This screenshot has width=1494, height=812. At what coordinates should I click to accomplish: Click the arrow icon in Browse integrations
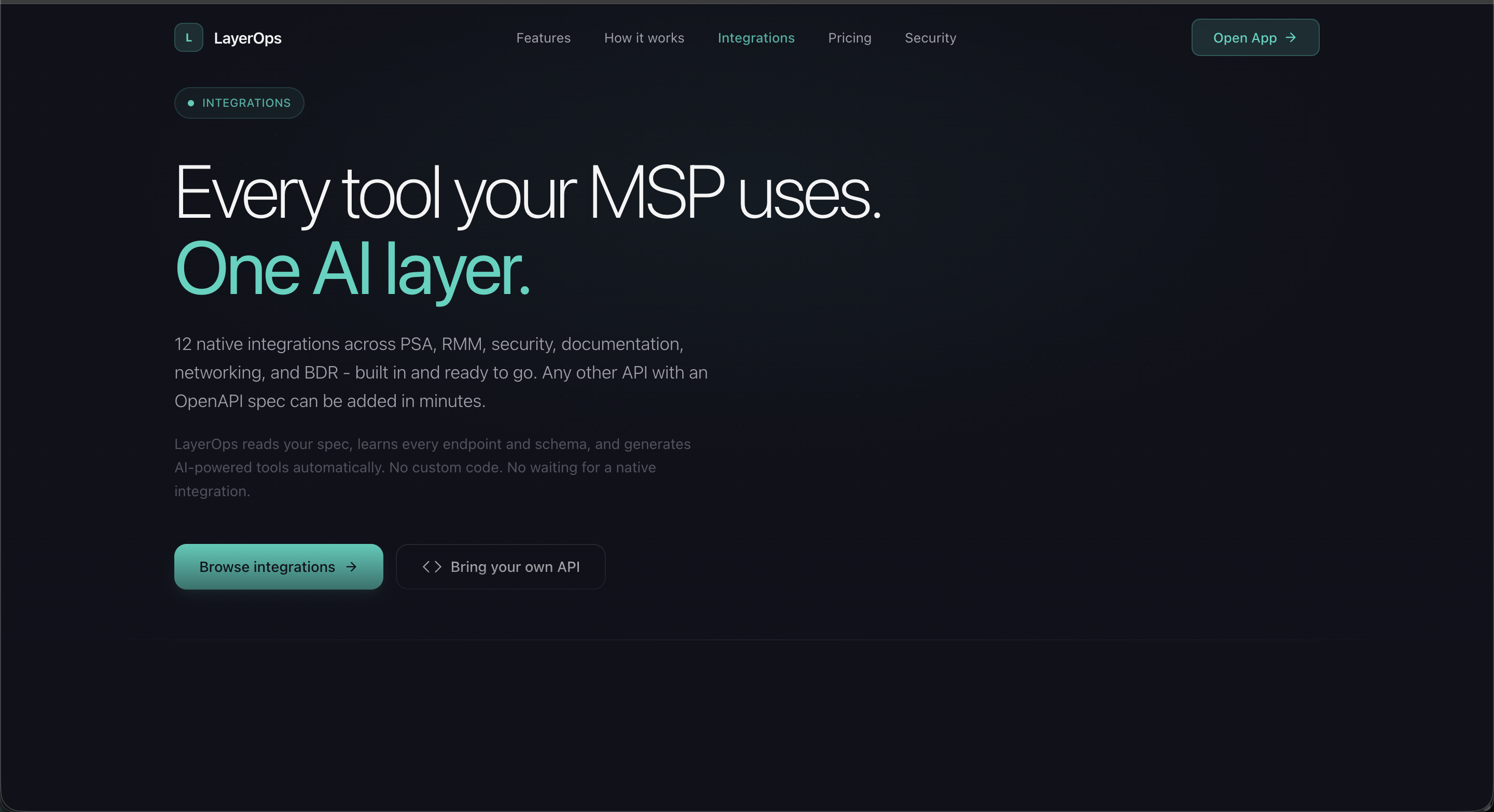[x=352, y=567]
